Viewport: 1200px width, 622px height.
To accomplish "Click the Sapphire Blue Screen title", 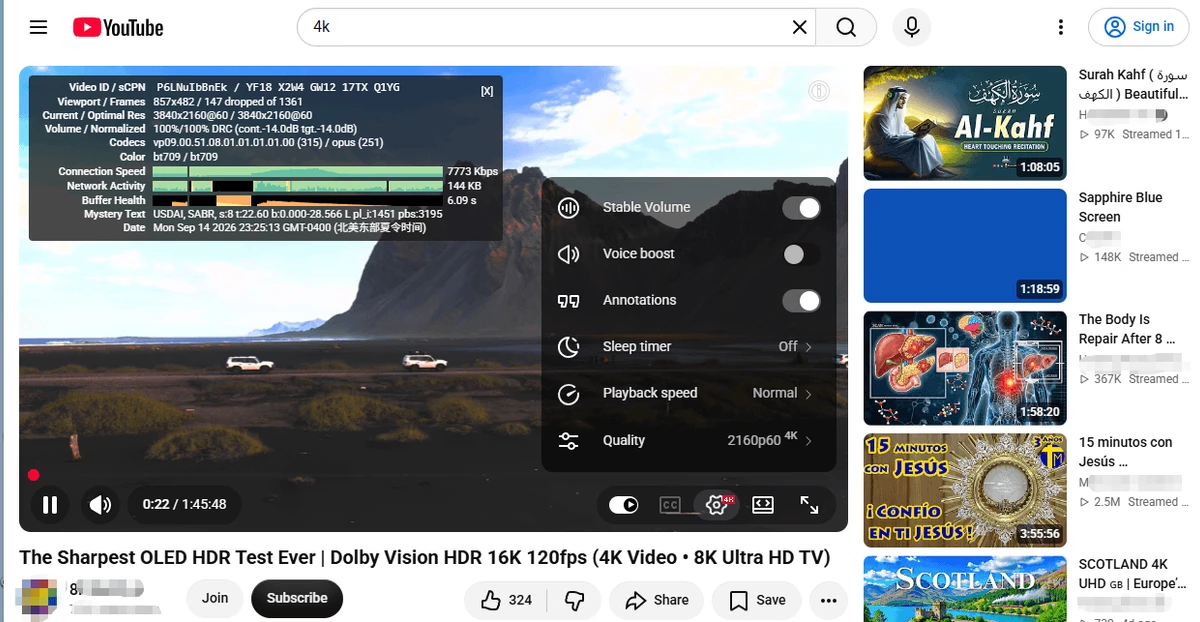I will 1120,207.
